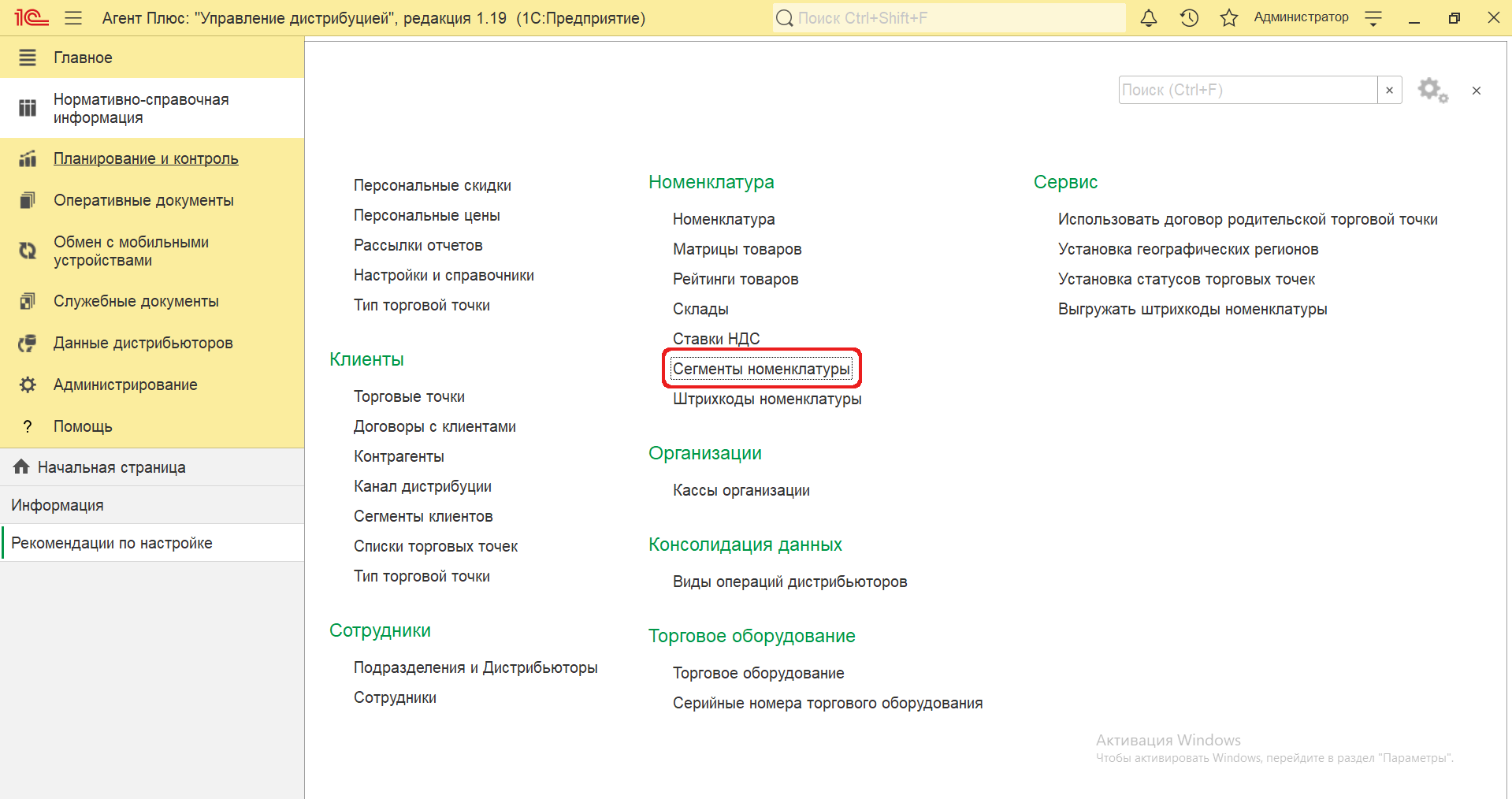
Task: Open Установка географических регионов
Action: point(1188,249)
